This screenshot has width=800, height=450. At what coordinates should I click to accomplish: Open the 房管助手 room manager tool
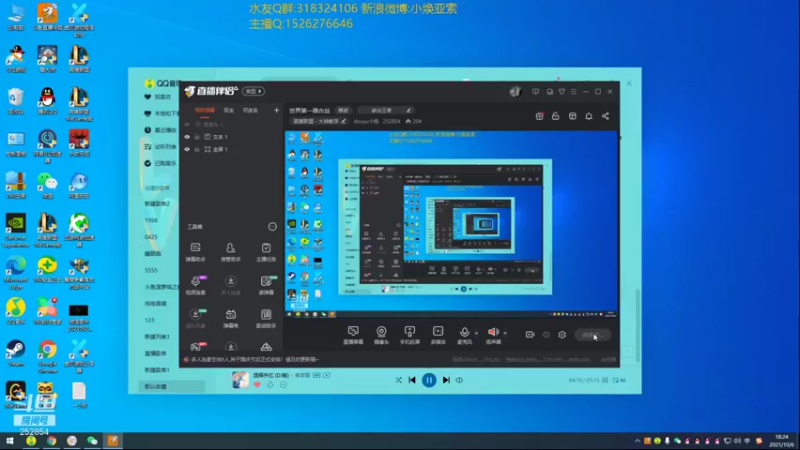(231, 252)
